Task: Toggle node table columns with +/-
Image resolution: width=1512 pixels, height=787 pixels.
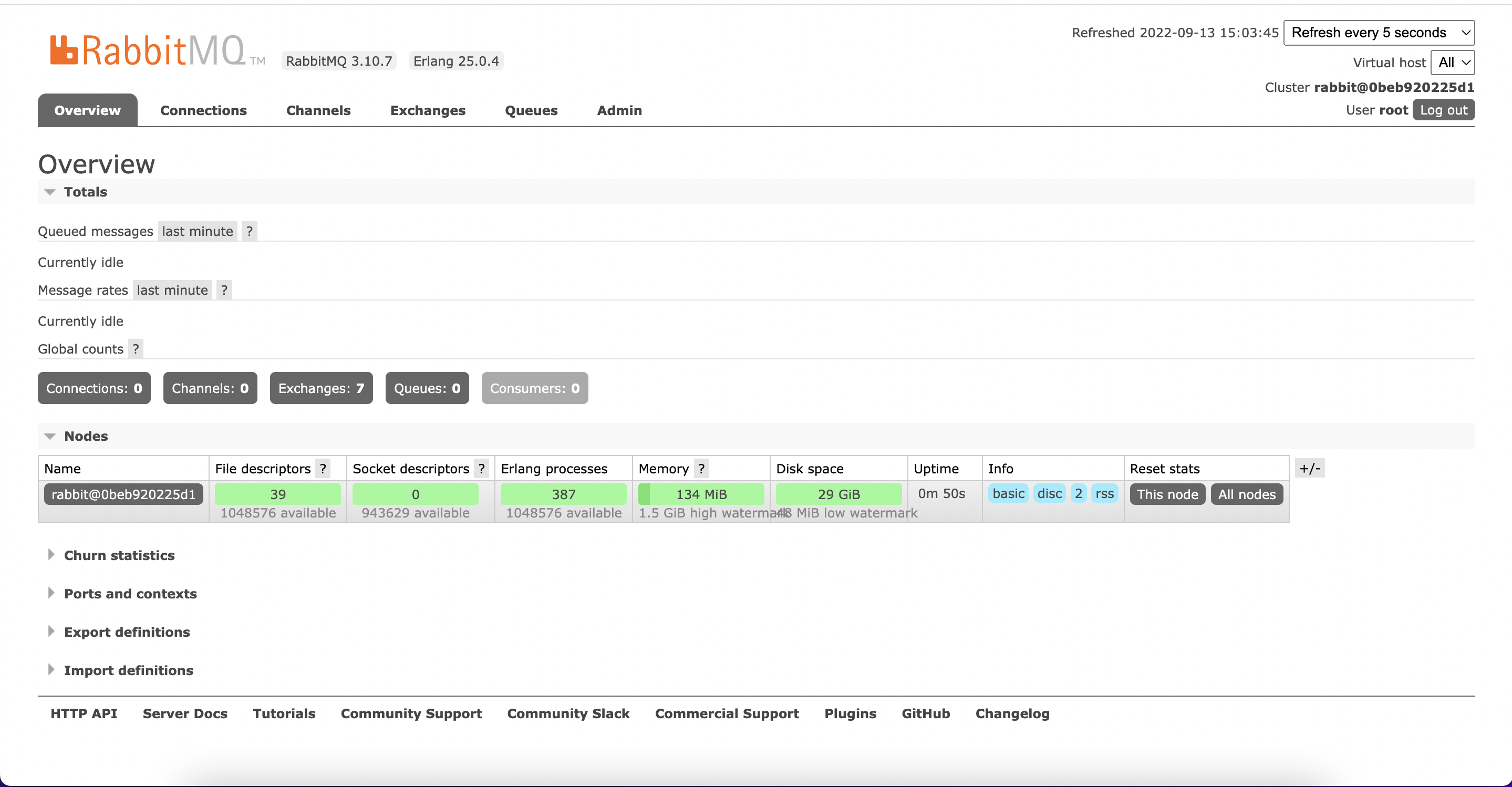Action: (1310, 468)
